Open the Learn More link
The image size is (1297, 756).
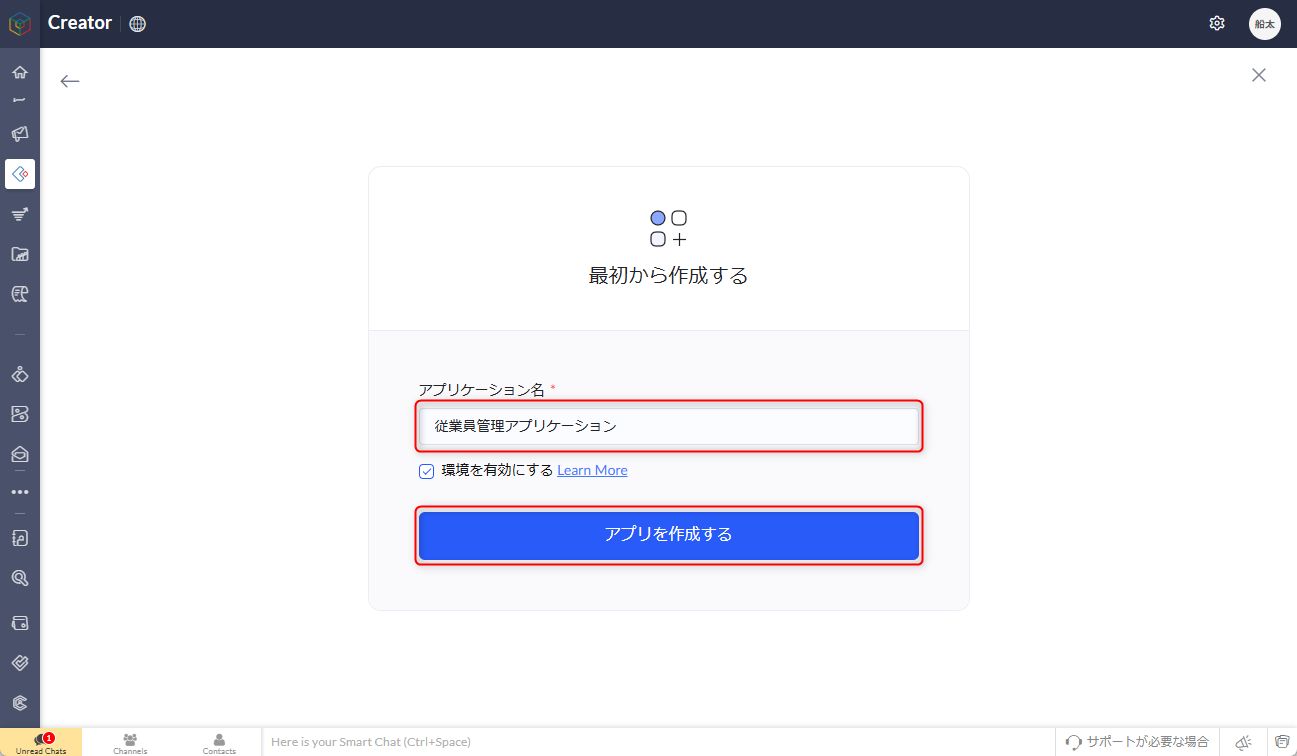[x=592, y=470]
